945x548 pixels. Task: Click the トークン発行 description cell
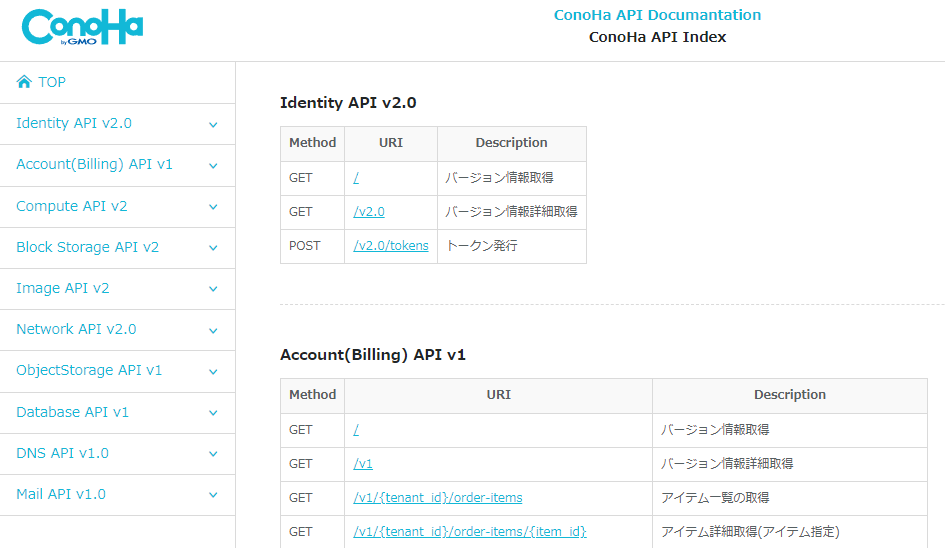(512, 246)
